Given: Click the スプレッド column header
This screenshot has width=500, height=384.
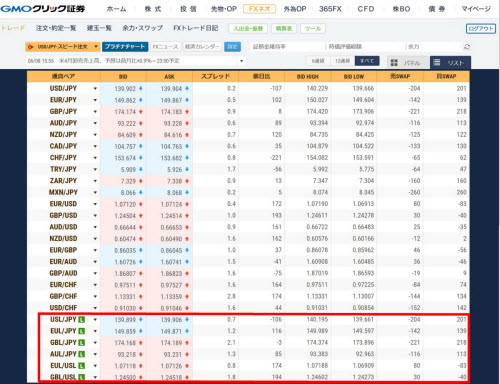Looking at the screenshot, I should coord(215,76).
